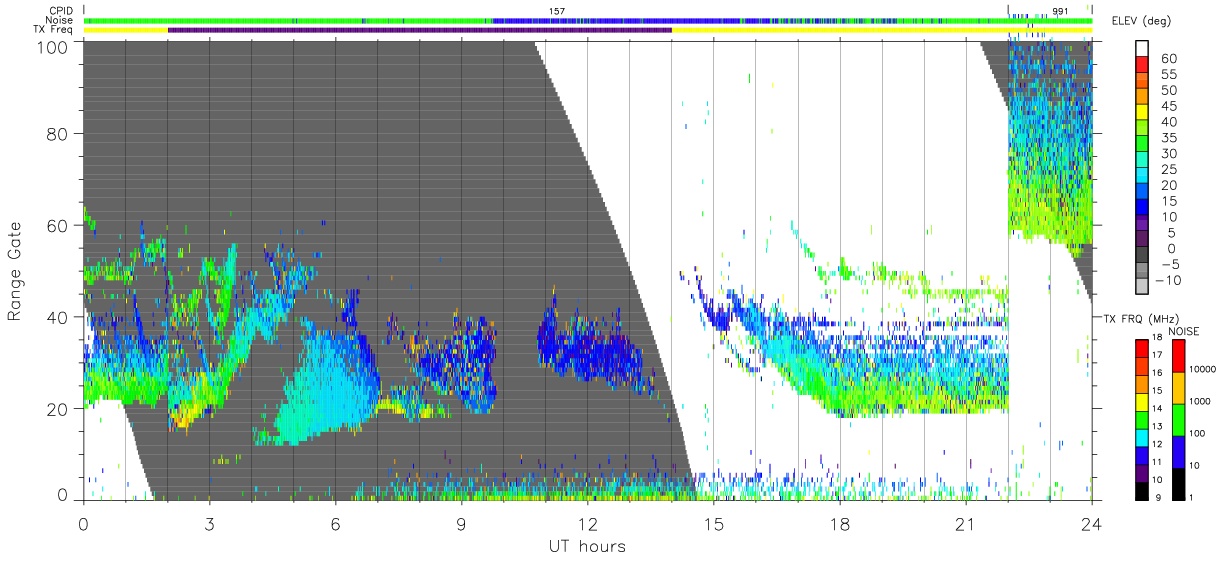Click the purple section of TX Freq bar
The height and width of the screenshot is (567, 1228).
(420, 30)
